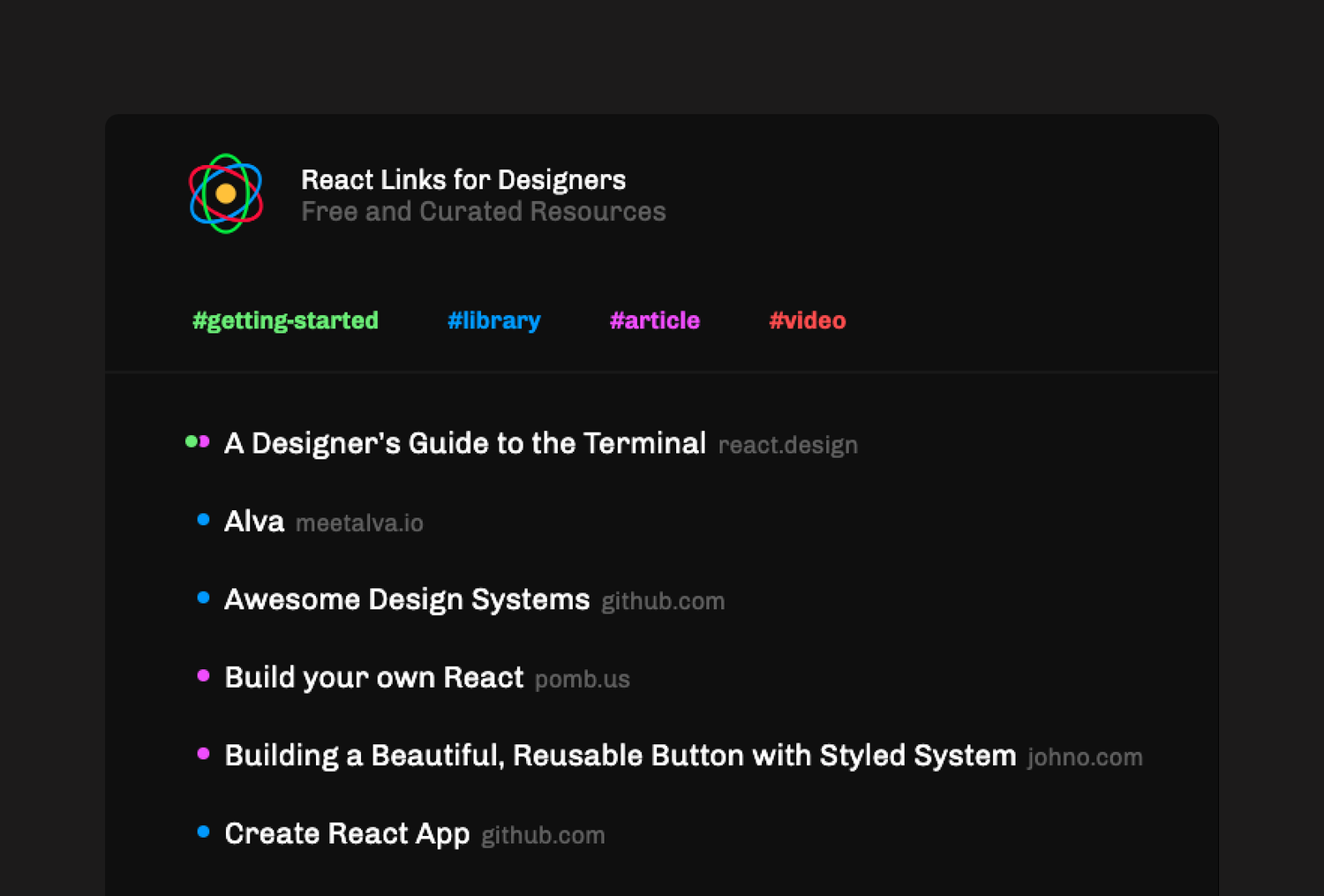Screen dimensions: 1324x896
Task: Click the meetalva.io domain label
Action: 359,523
